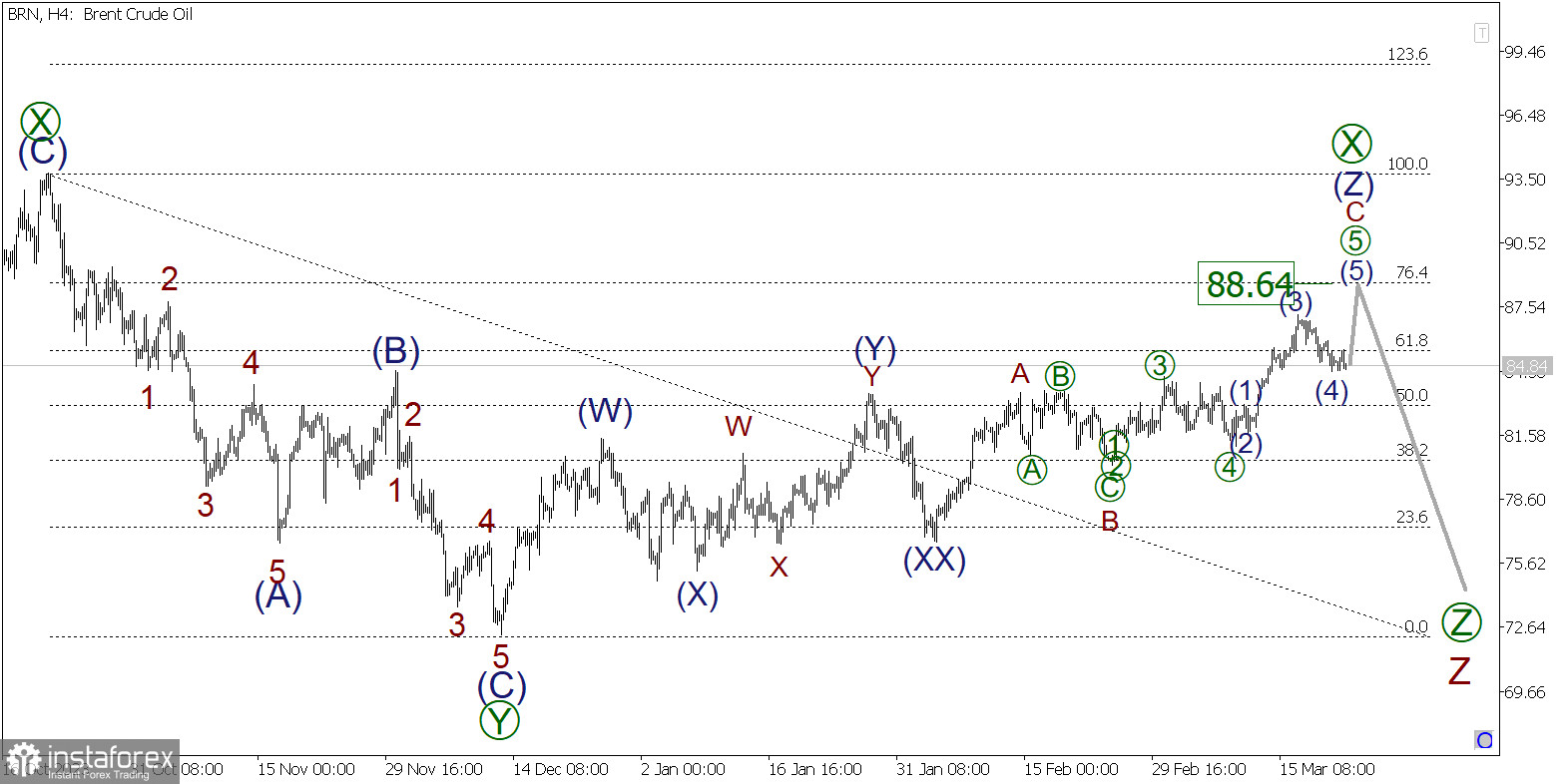Image resolution: width=1568 pixels, height=784 pixels.
Task: Click the 61.8 Fibonacci level label
Action: [x=1411, y=341]
